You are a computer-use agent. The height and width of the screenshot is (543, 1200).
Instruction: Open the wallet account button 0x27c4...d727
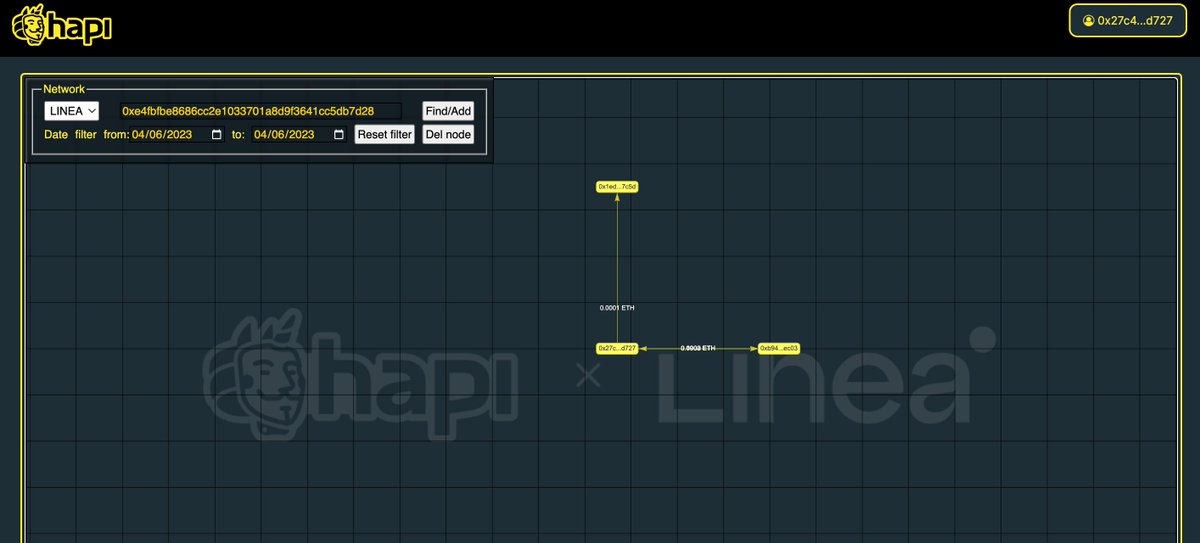[x=1128, y=20]
